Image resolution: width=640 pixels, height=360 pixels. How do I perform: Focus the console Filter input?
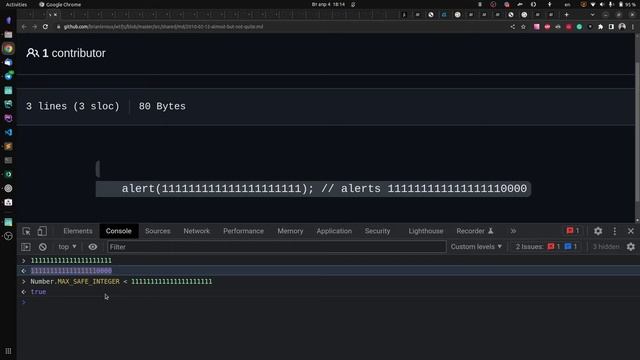(x=276, y=247)
